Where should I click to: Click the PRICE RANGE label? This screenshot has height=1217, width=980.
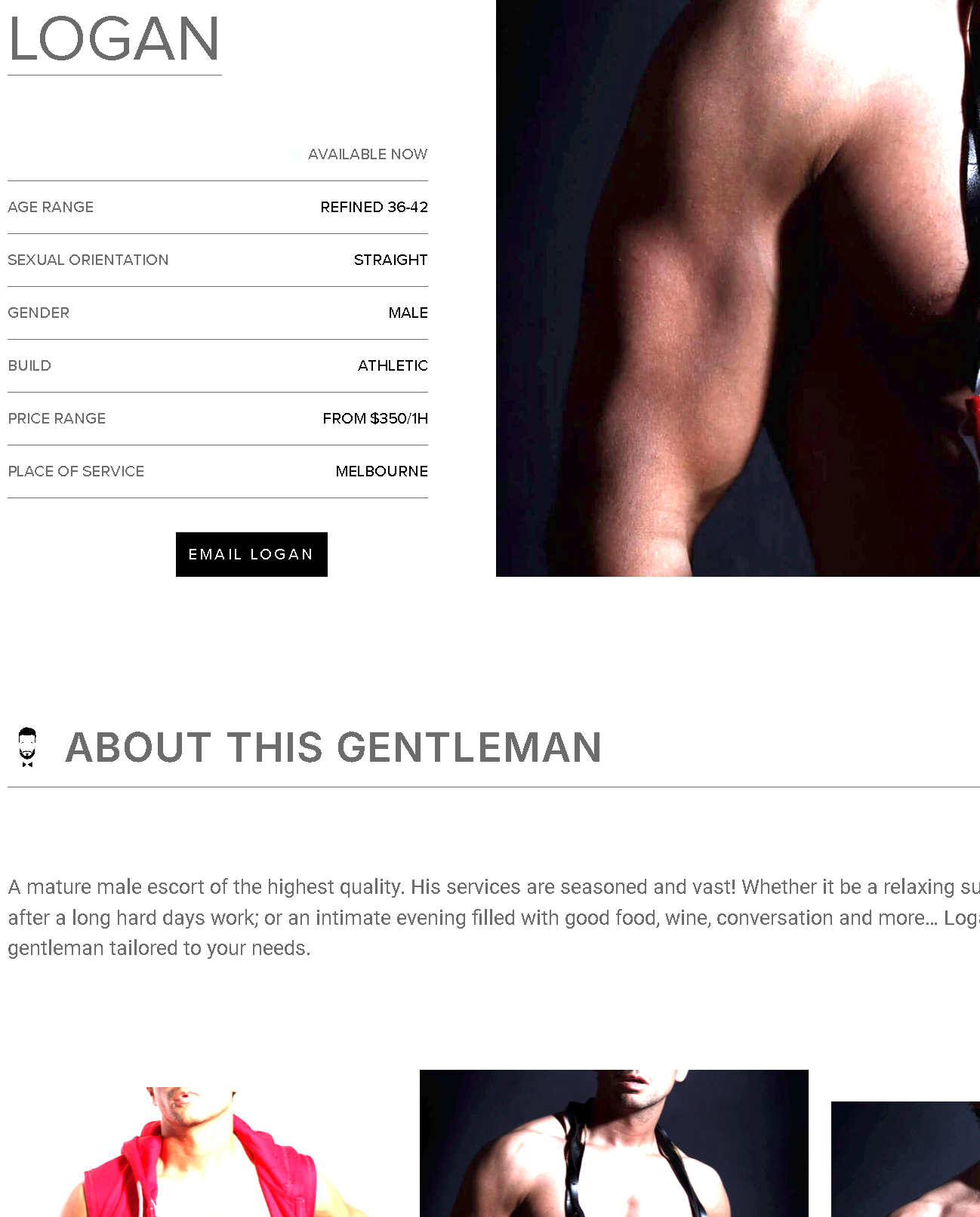[57, 418]
